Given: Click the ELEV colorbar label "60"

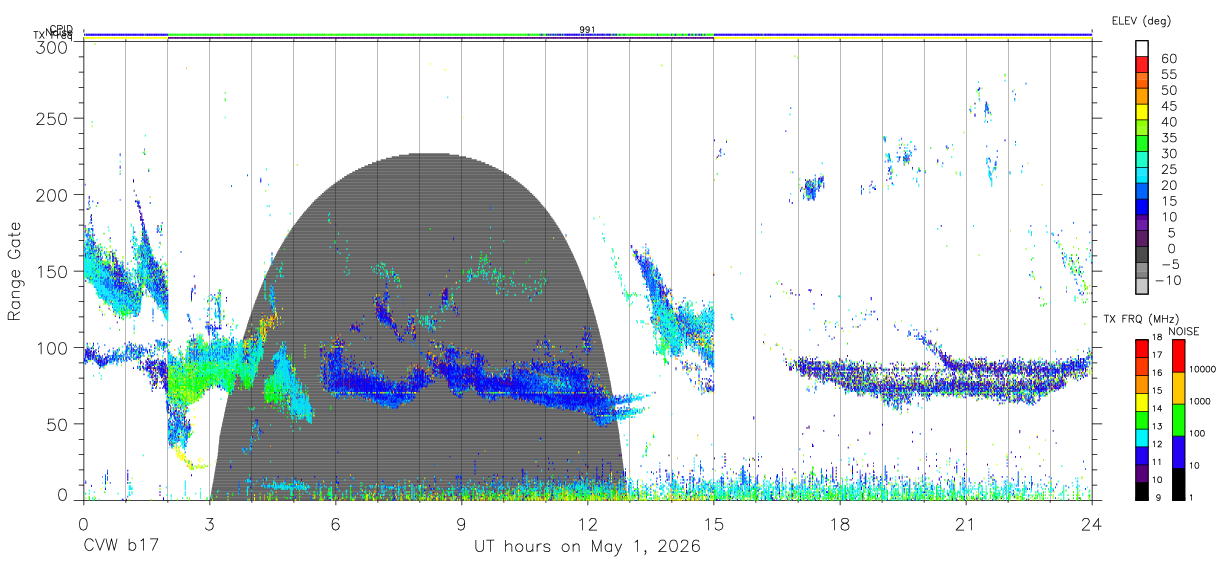Looking at the screenshot, I should pyautogui.click(x=1168, y=58).
